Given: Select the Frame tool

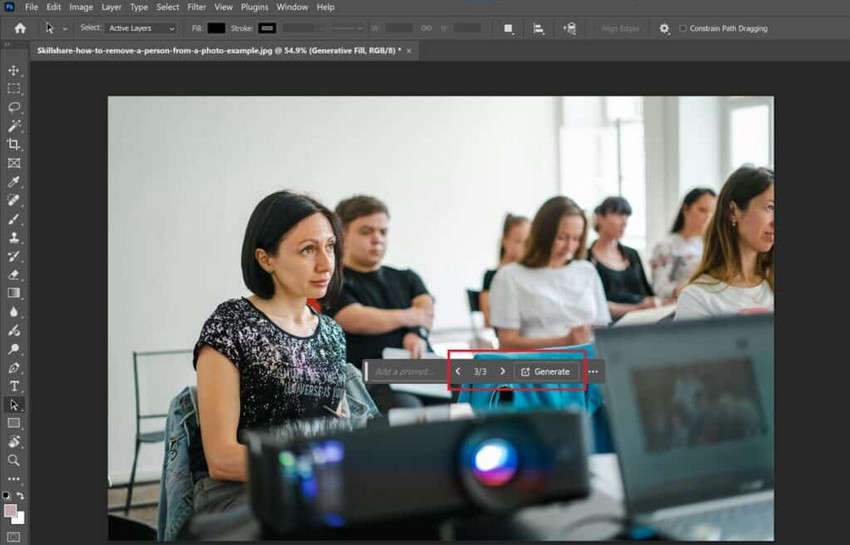Looking at the screenshot, I should [14, 163].
